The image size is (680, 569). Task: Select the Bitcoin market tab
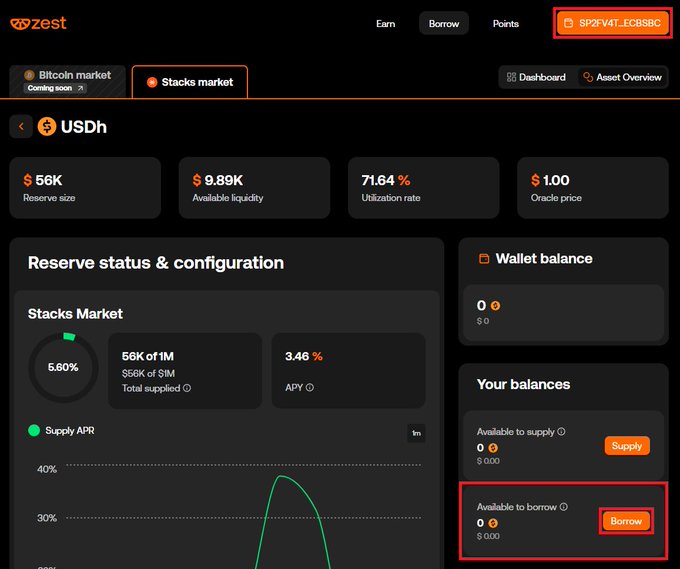68,81
